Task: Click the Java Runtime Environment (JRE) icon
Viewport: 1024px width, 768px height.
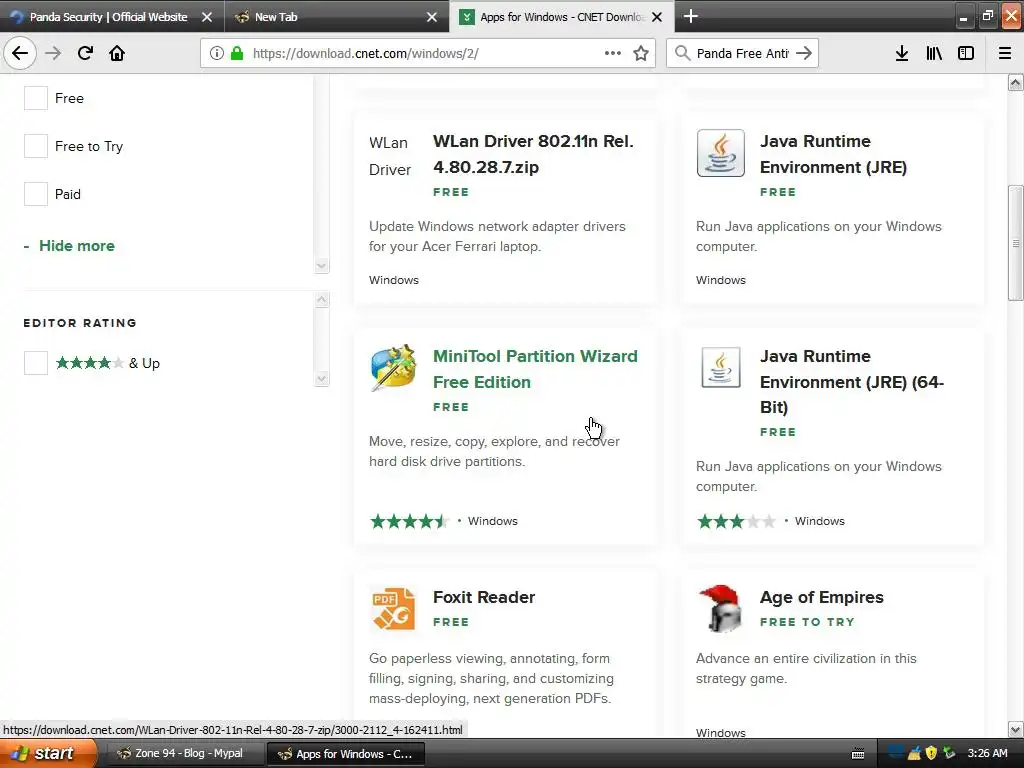Action: click(720, 153)
